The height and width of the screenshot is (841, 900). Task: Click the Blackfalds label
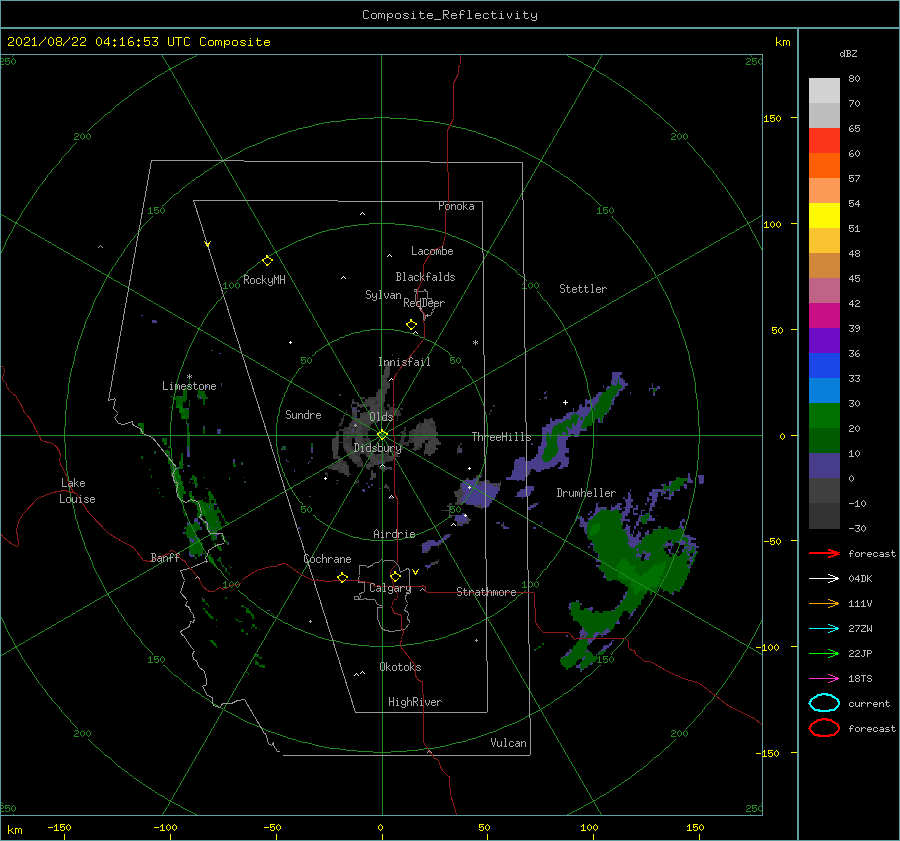click(425, 277)
